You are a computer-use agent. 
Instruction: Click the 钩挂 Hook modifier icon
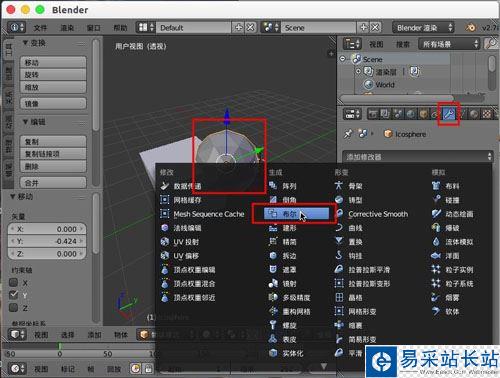point(339,256)
